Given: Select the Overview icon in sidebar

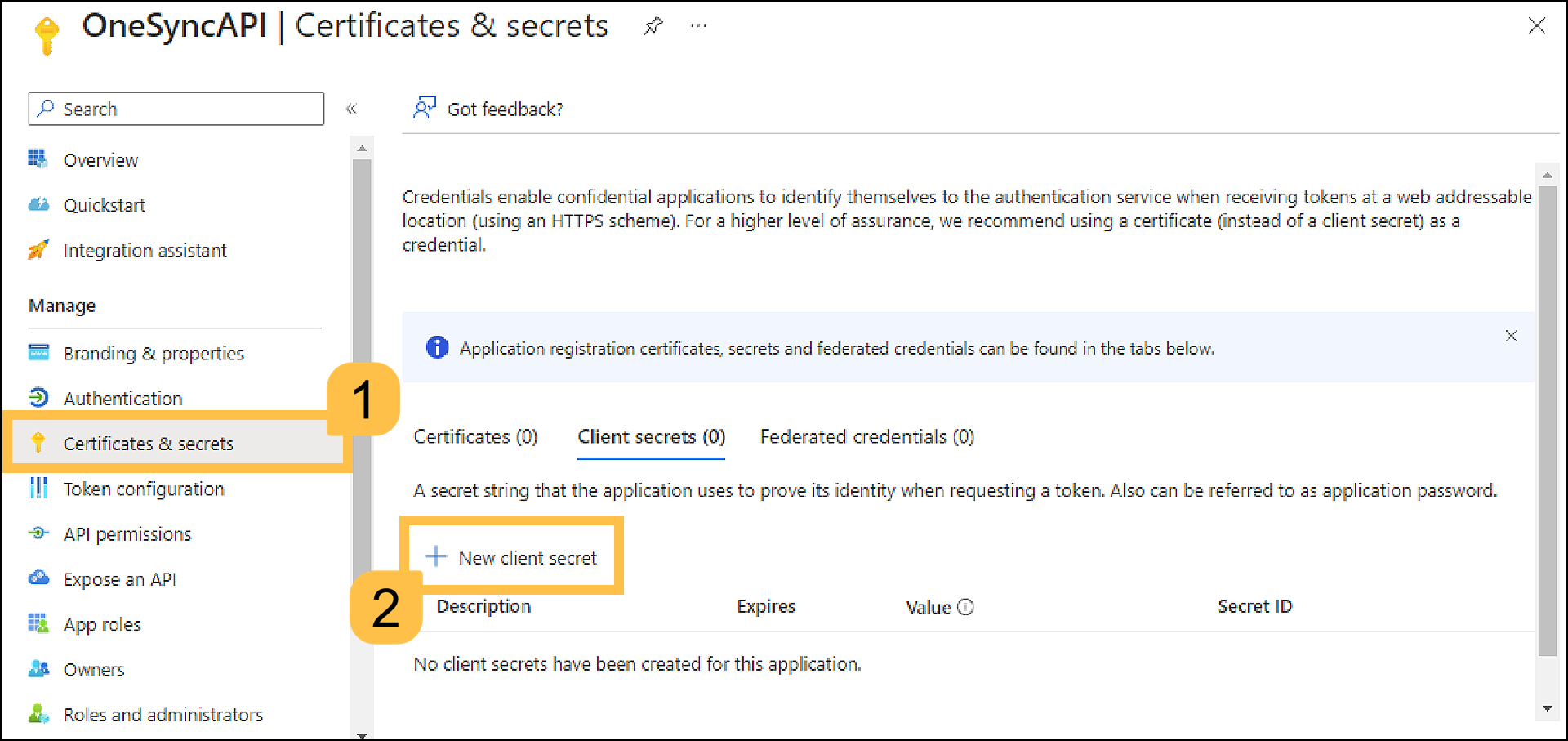Looking at the screenshot, I should [38, 159].
